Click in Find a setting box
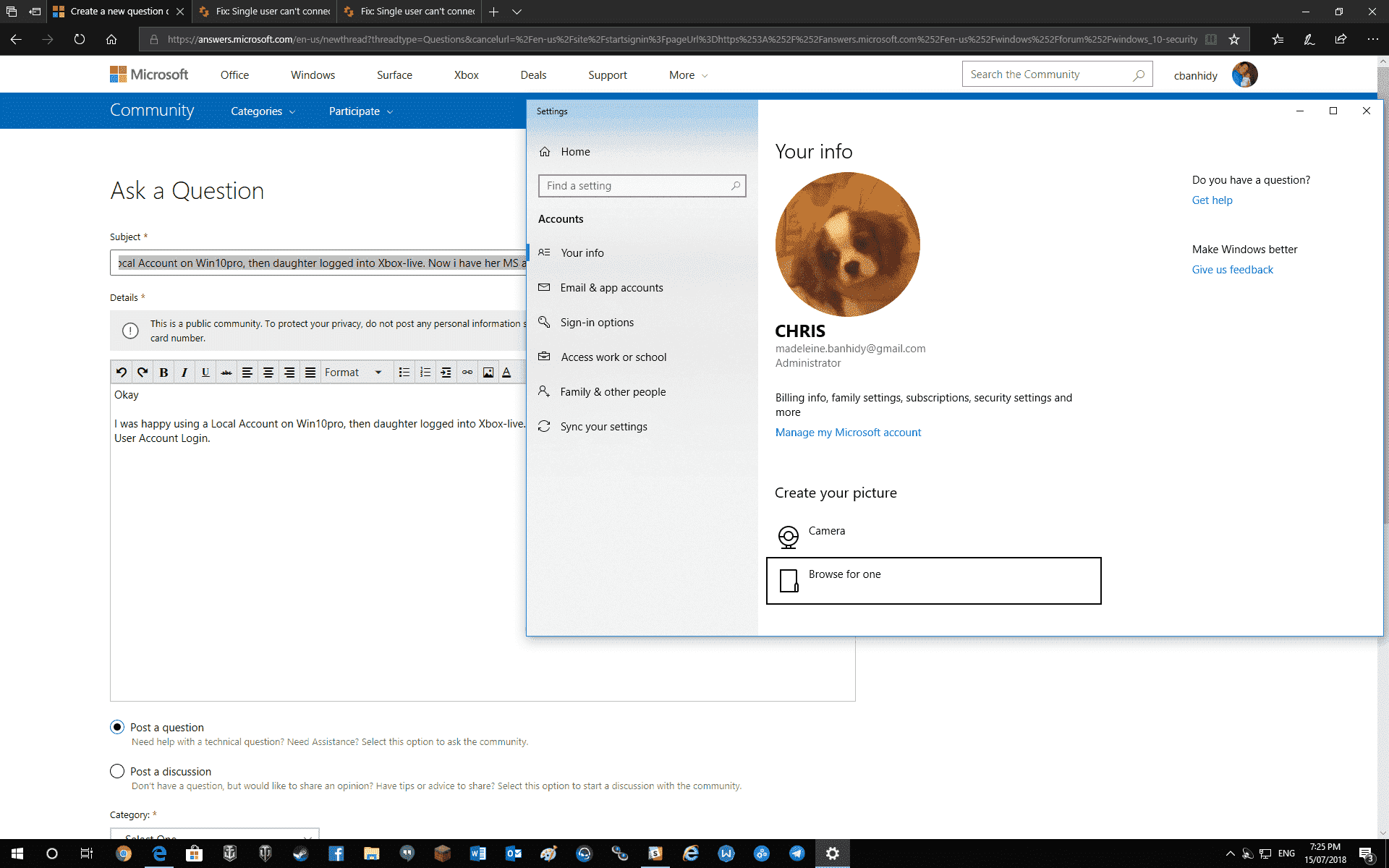 tap(642, 186)
